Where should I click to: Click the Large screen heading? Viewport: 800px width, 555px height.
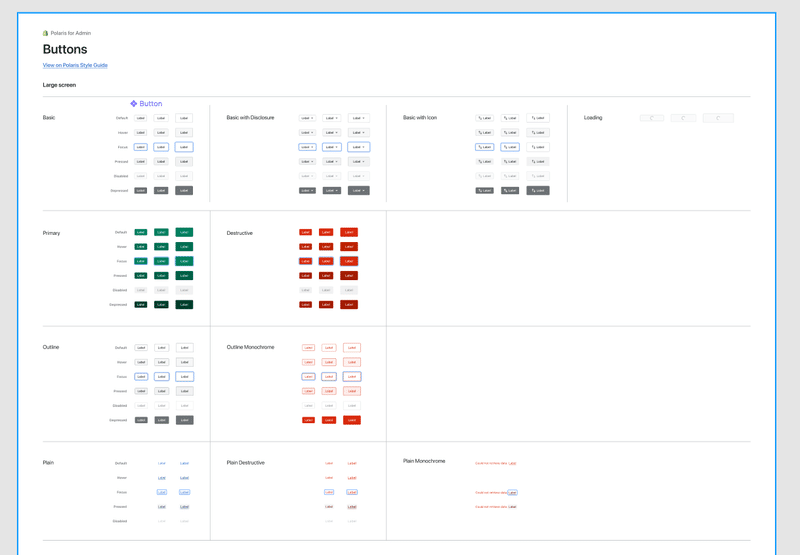pyautogui.click(x=59, y=85)
